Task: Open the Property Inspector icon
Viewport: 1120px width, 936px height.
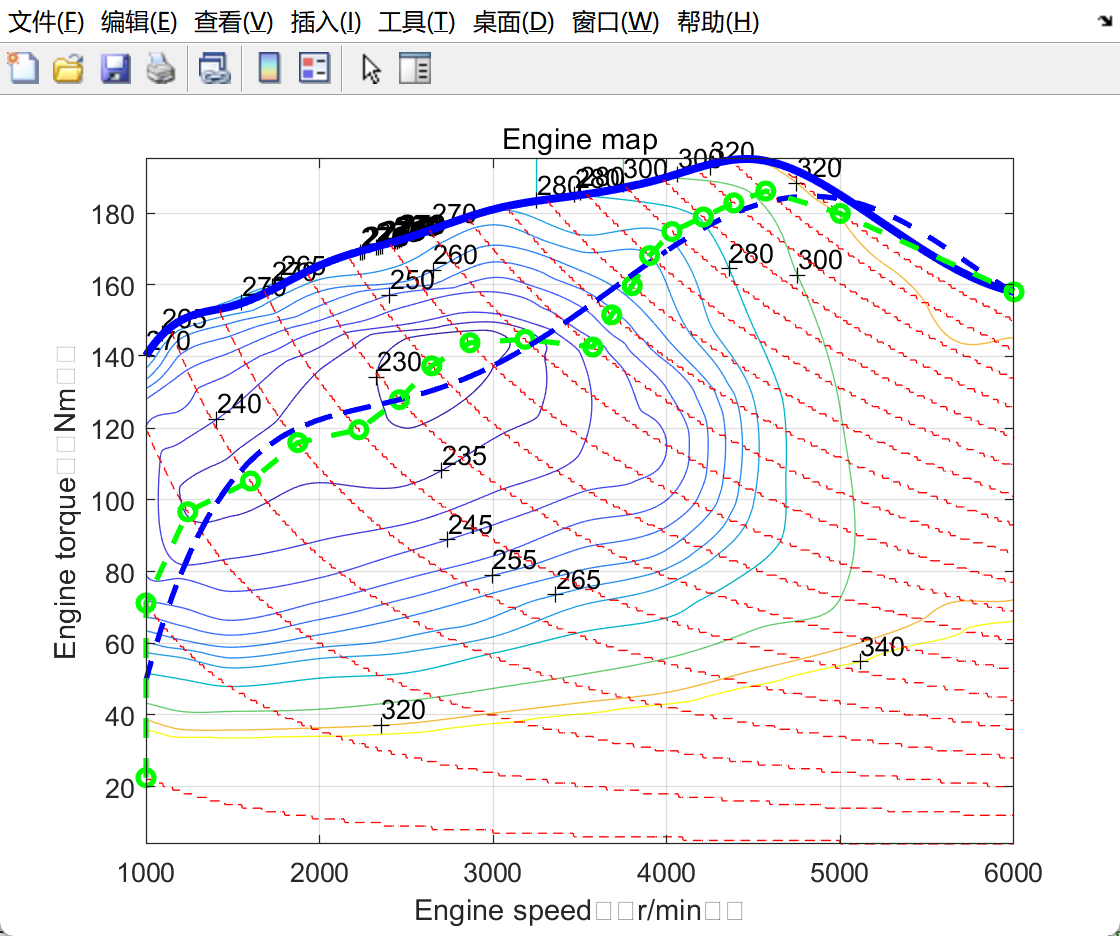Action: [x=414, y=69]
